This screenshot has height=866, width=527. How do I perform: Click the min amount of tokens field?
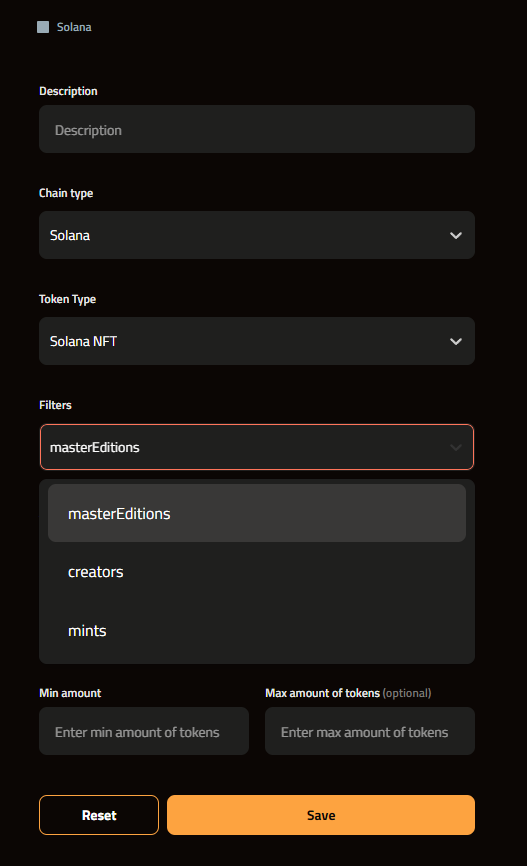click(x=144, y=731)
